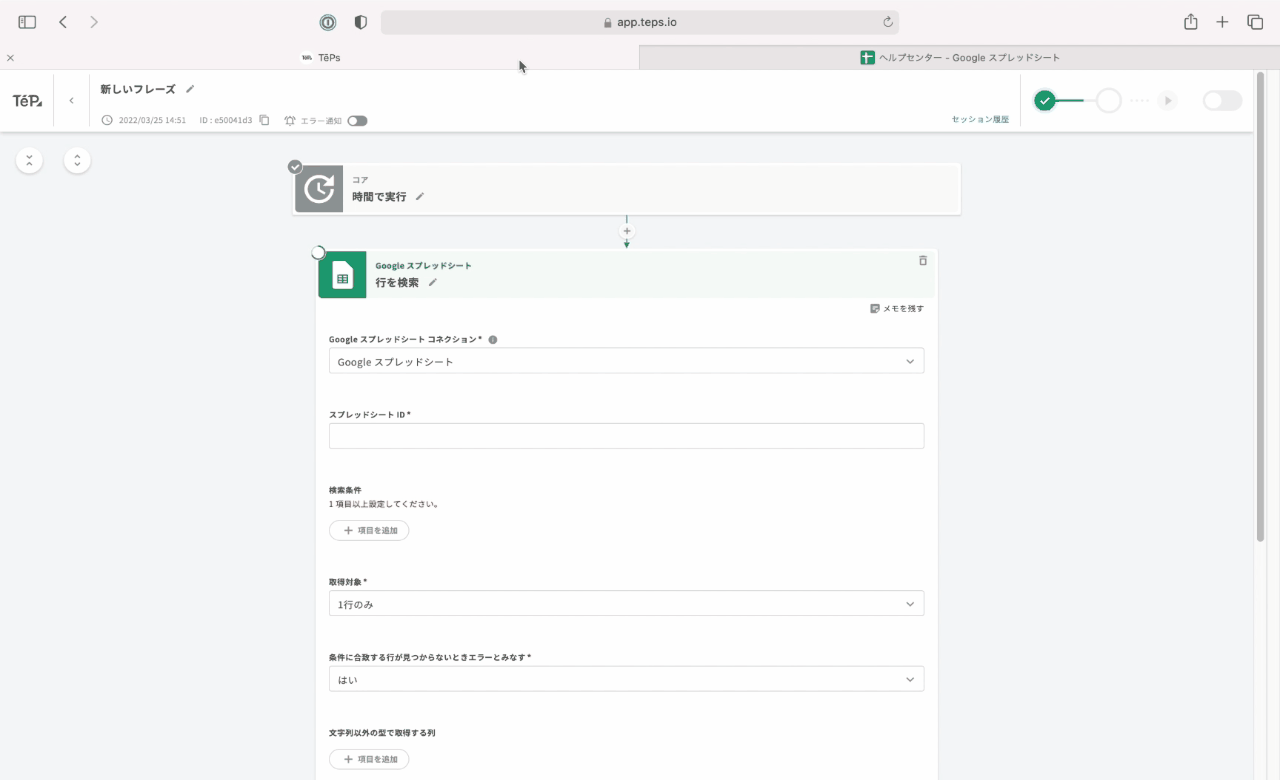Open the Google スプレッドシート コネクション dropdown
The image size is (1280, 780).
click(x=626, y=361)
